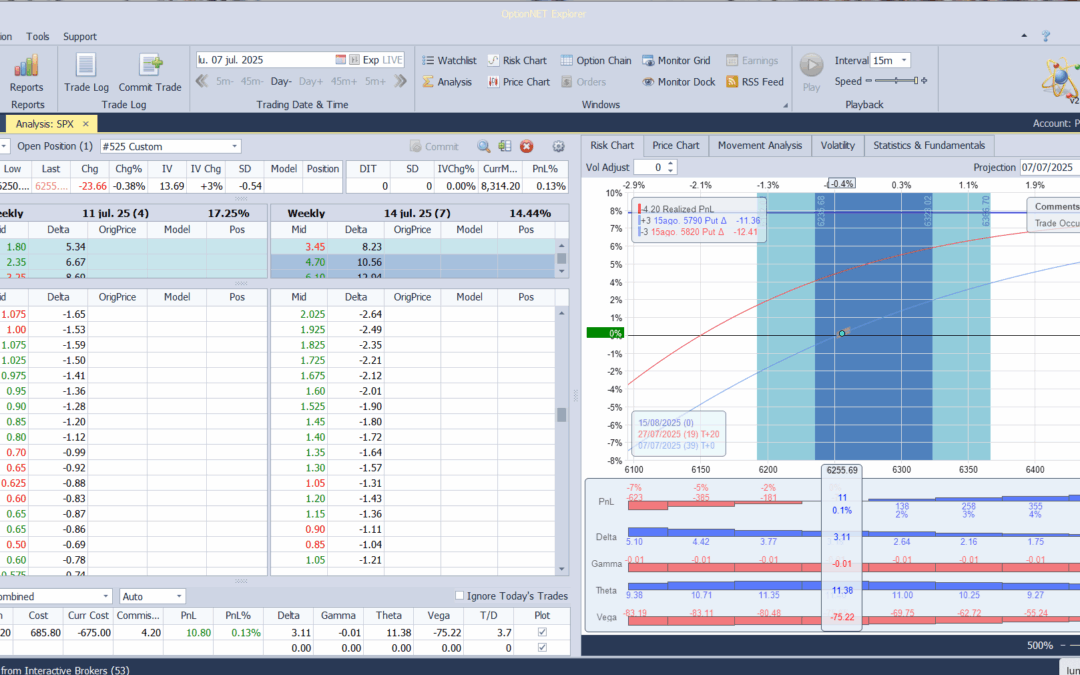
Task: Open the Risk Chart window from ribbon
Action: 517,61
